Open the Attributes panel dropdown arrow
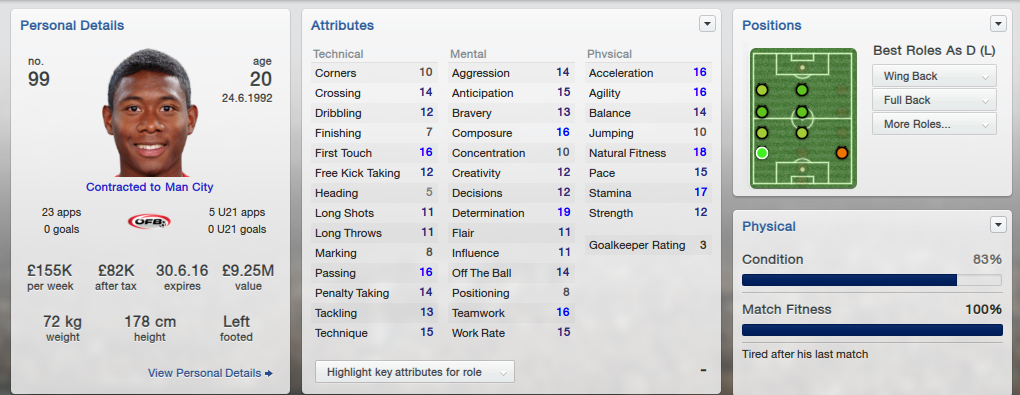 coord(707,24)
